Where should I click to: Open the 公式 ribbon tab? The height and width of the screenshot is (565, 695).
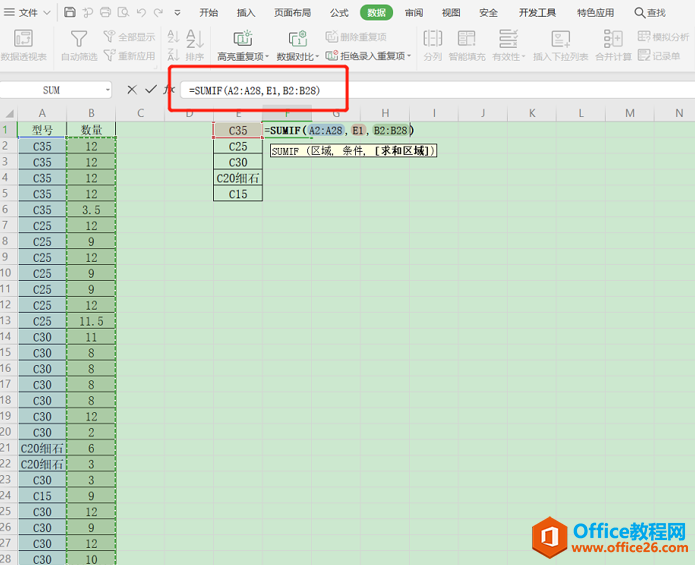pyautogui.click(x=339, y=12)
